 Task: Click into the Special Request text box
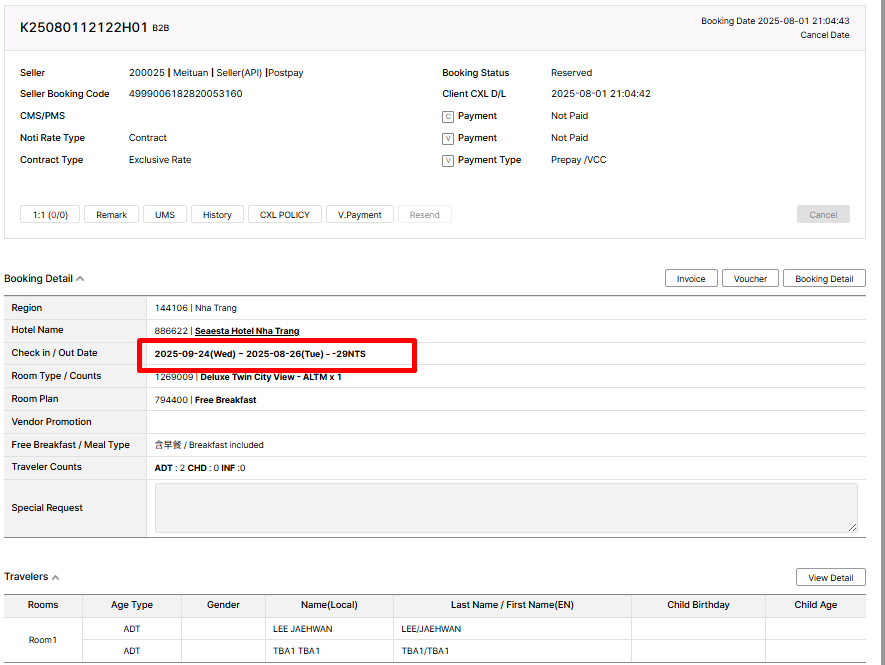coord(505,508)
